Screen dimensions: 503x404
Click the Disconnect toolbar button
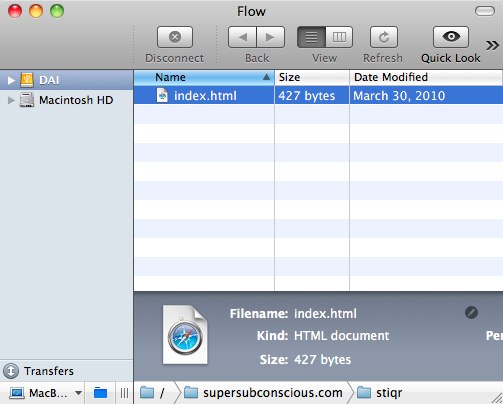(175, 37)
